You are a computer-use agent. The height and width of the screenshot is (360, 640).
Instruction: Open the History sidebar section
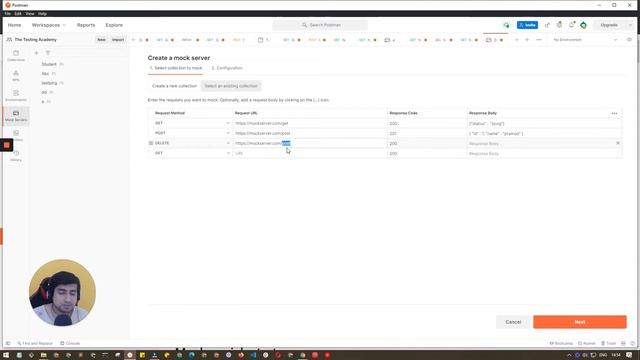click(16, 156)
